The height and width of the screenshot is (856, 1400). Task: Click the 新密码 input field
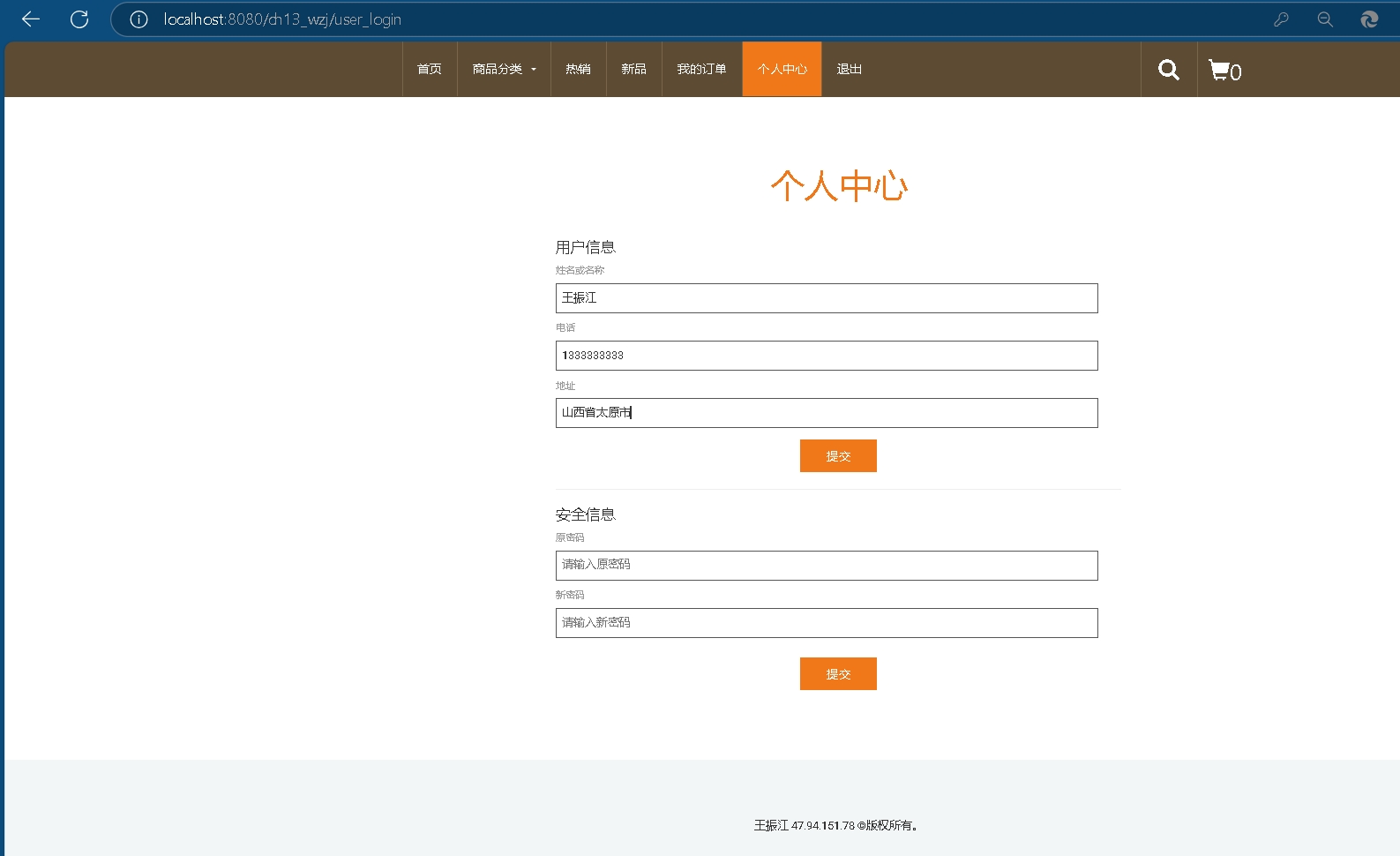pyautogui.click(x=827, y=623)
